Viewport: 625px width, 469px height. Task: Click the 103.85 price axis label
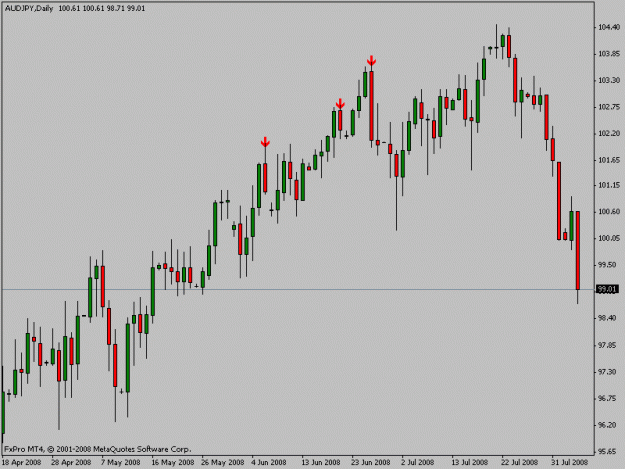coord(609,54)
